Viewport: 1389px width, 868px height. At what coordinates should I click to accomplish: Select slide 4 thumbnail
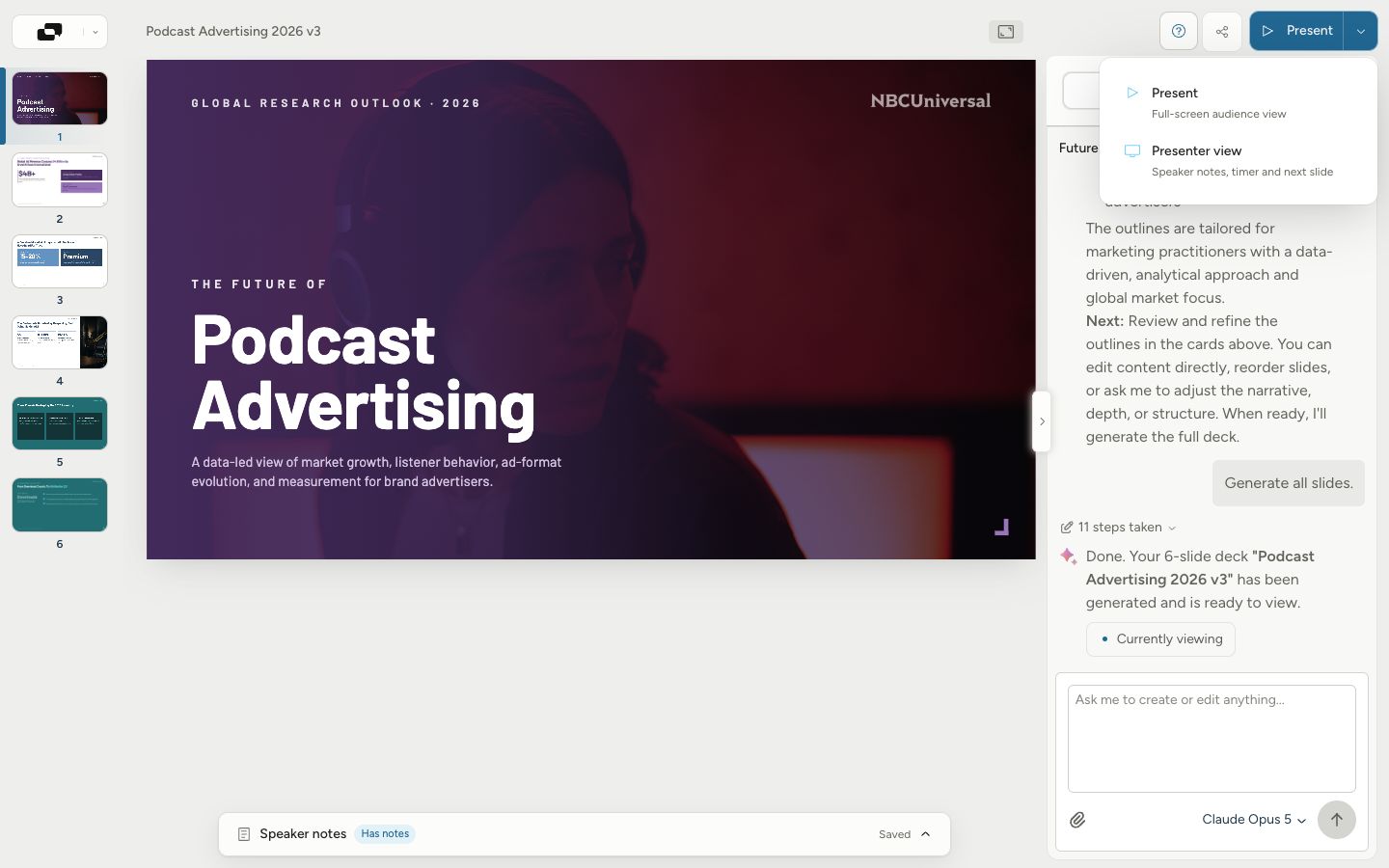[60, 342]
